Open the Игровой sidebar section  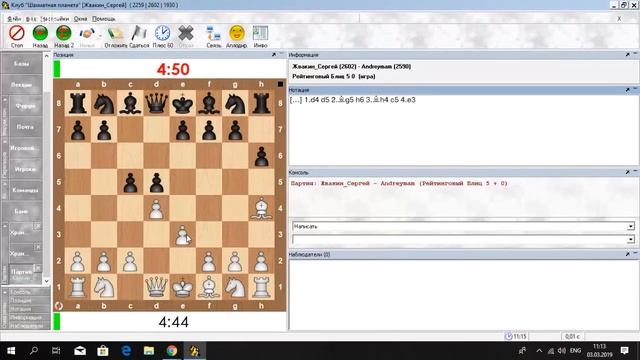[25, 148]
